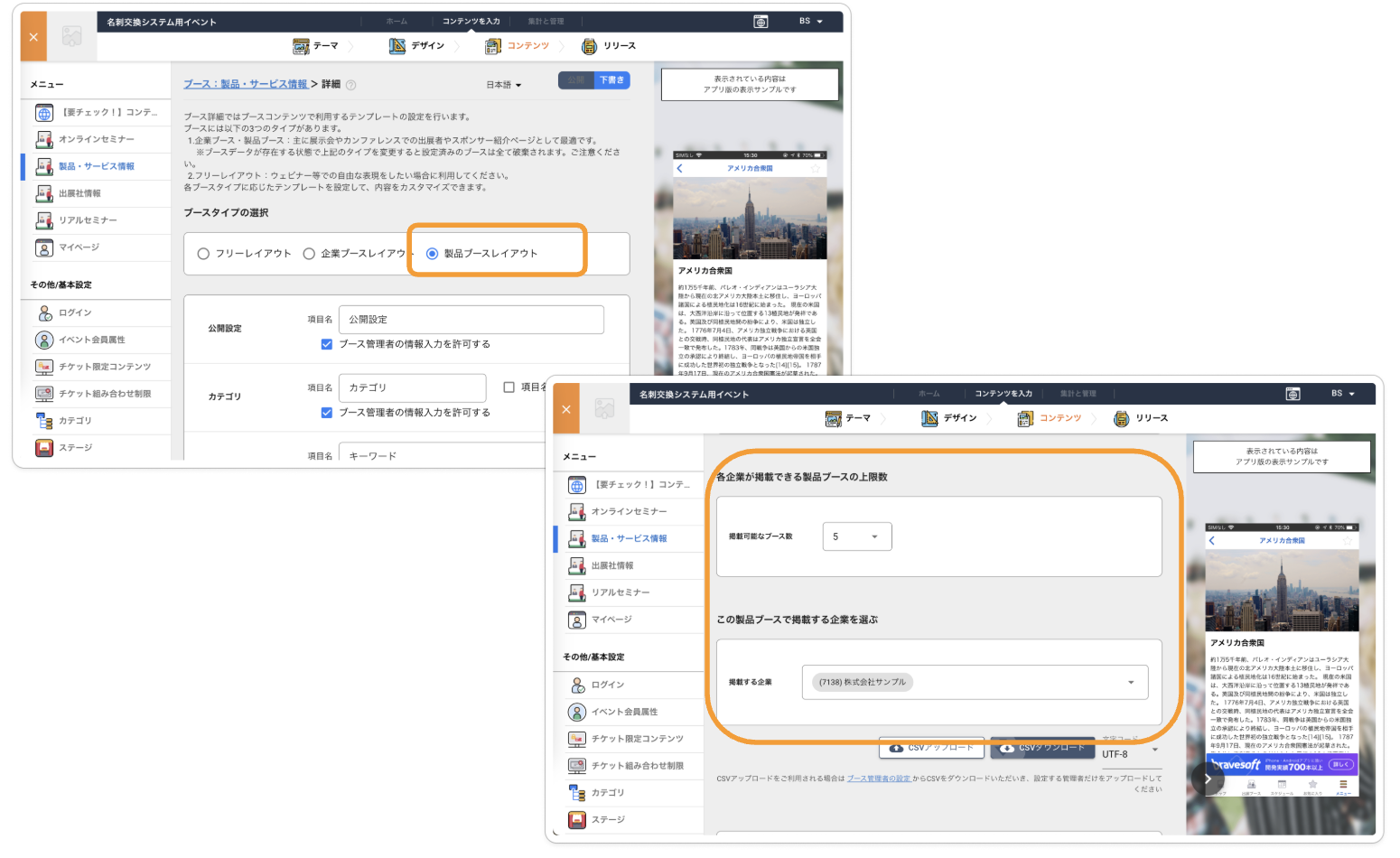Image resolution: width=1400 pixels, height=858 pixels.
Task: Switch the status toggle to 下書き
Action: 611,80
